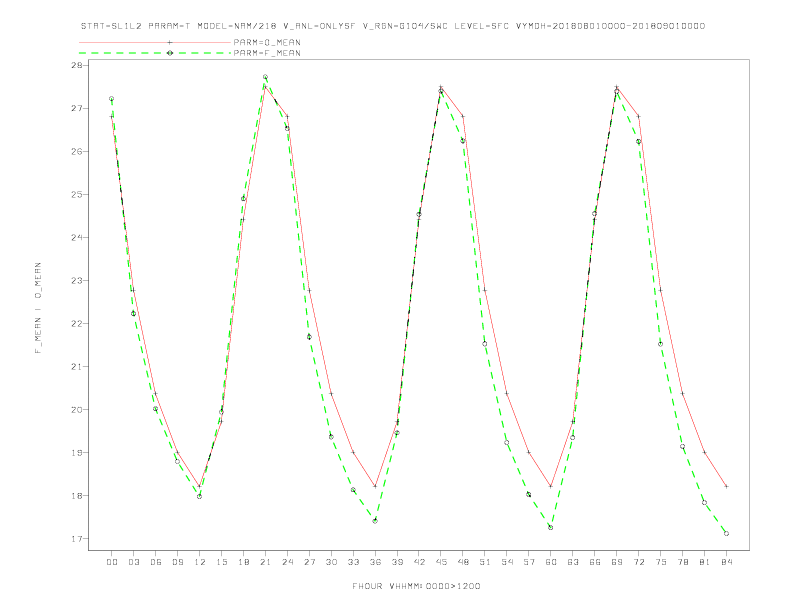The width and height of the screenshot is (792, 612).
Task: Click the green F_MEAN data point at hour 36
Action: (375, 521)
